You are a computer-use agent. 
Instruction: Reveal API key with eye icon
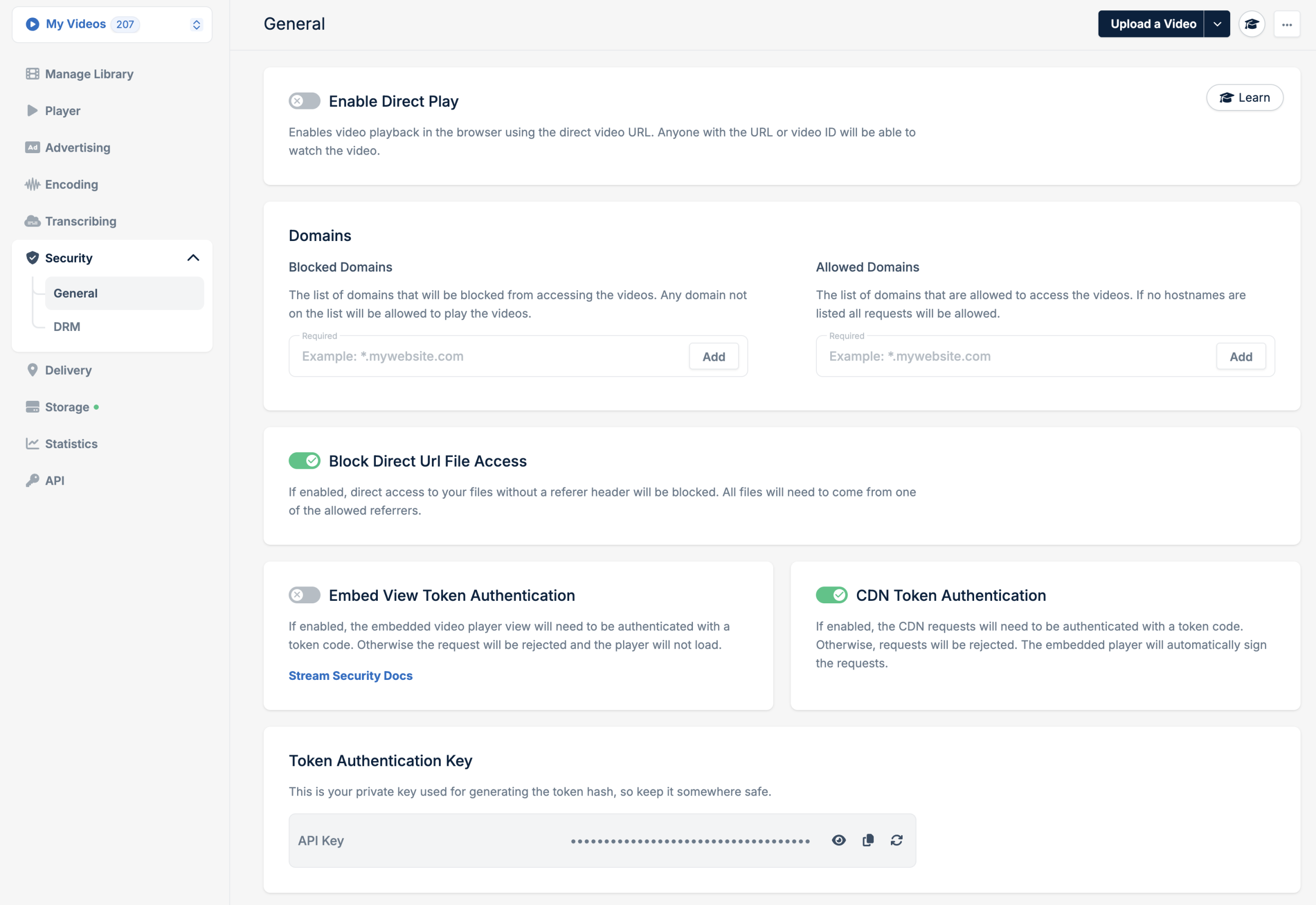[838, 840]
